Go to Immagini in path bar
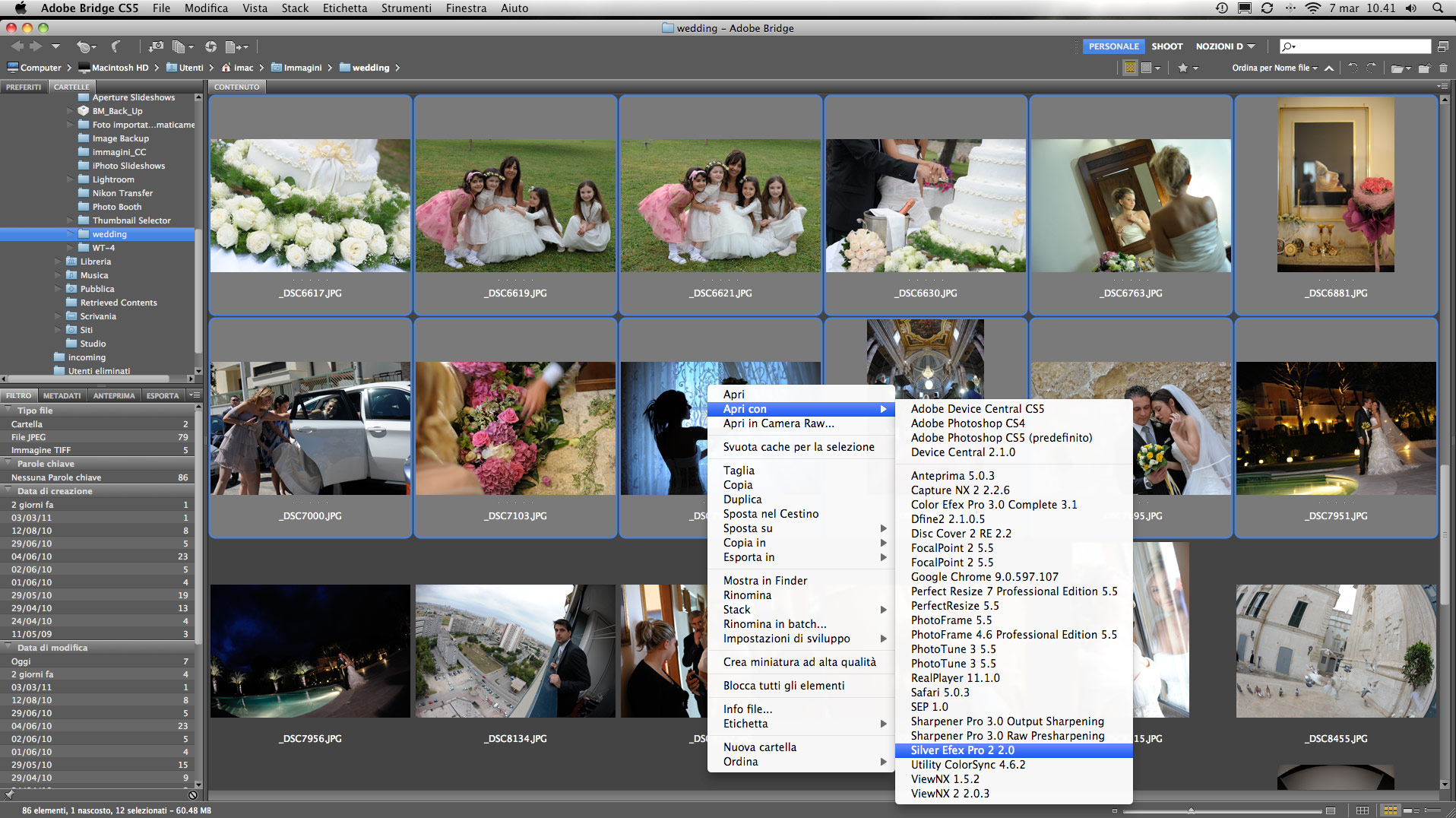Image resolution: width=1456 pixels, height=818 pixels. (x=296, y=68)
